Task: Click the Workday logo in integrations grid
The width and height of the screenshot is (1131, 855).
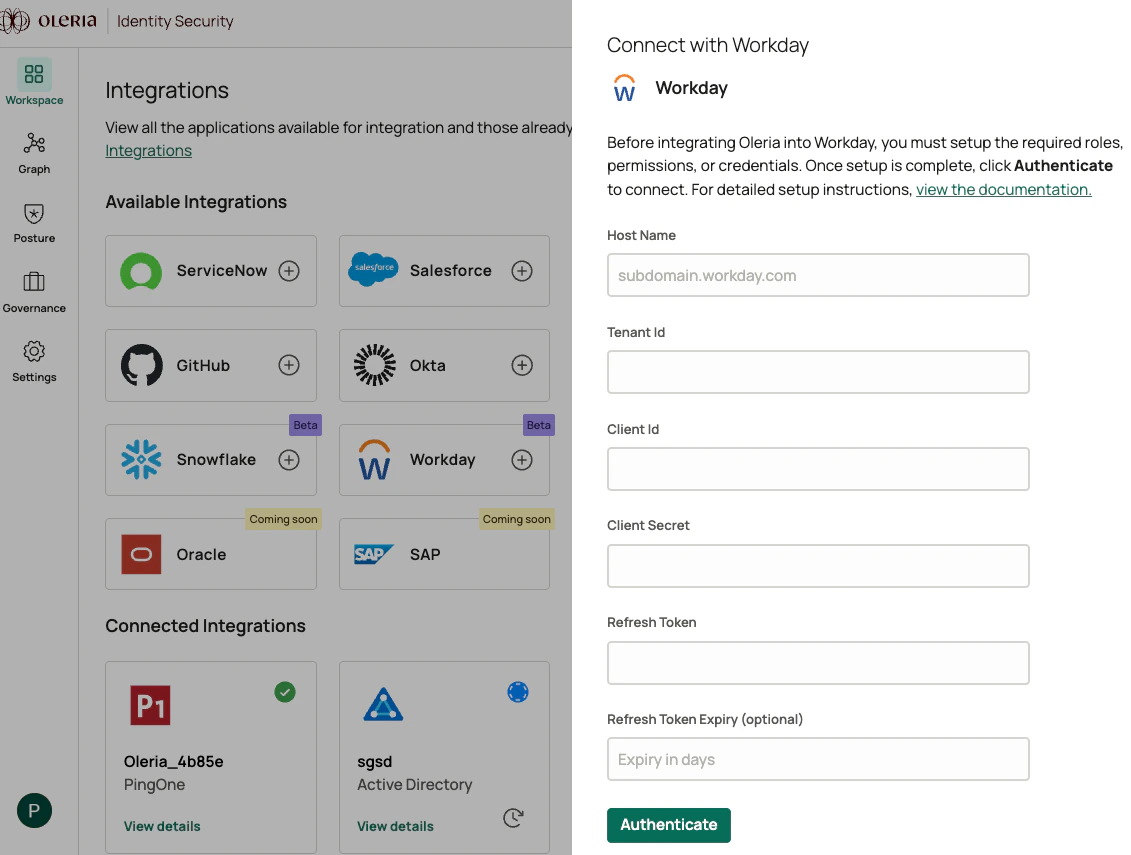Action: 374,460
